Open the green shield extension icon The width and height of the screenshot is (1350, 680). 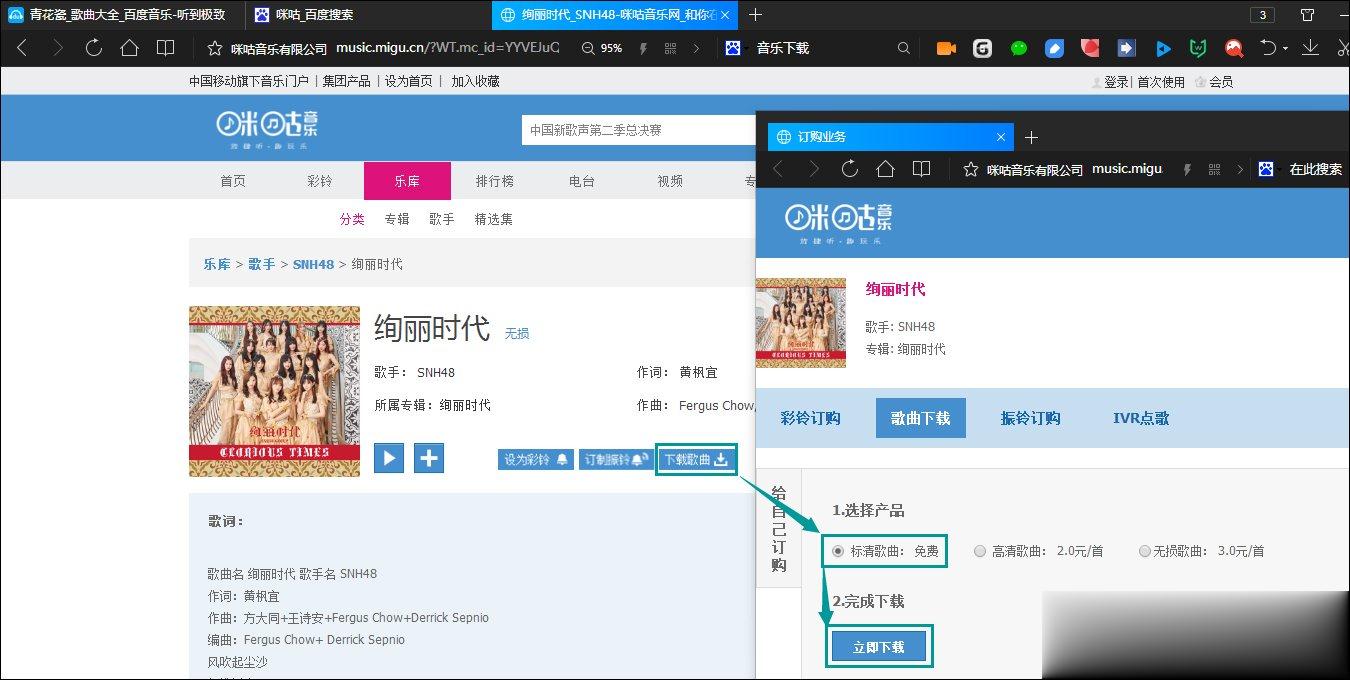coord(1197,48)
